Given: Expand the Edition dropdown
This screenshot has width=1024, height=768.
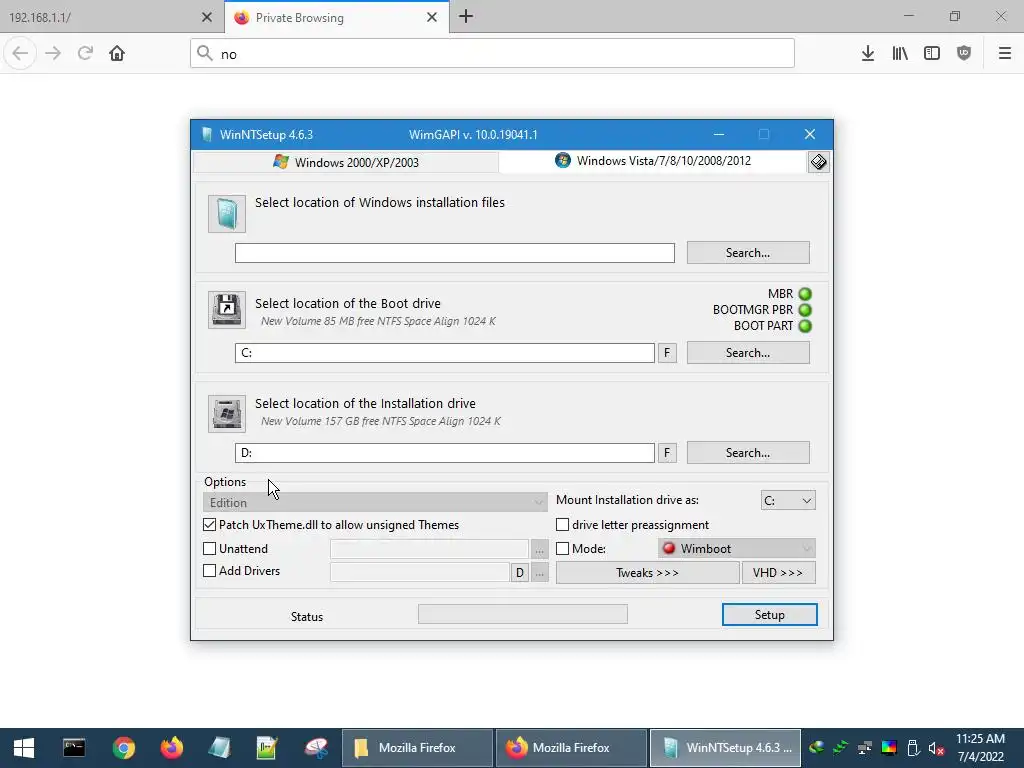Looking at the screenshot, I should (x=375, y=502).
